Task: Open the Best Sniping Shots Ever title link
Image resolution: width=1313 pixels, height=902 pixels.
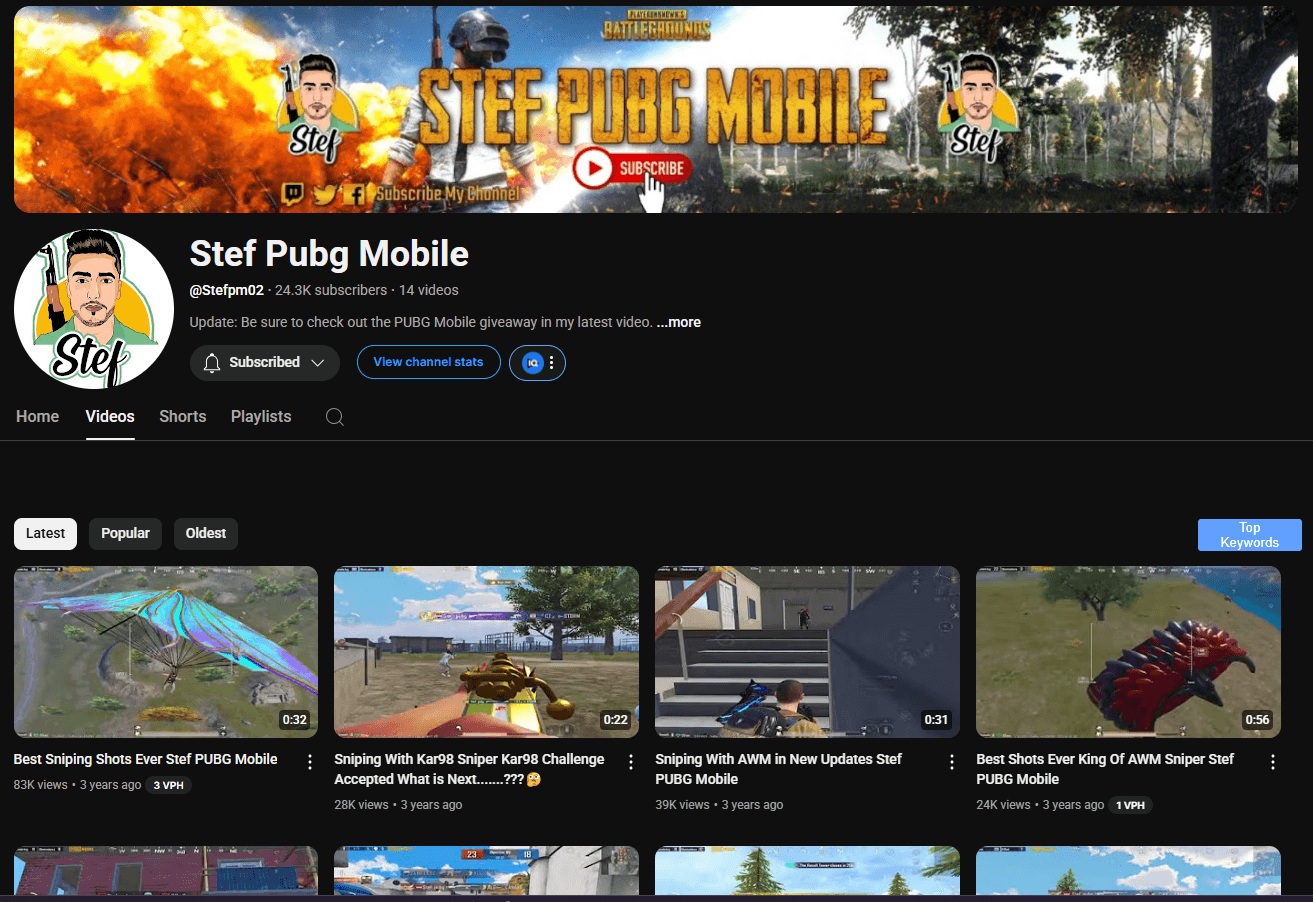Action: (145, 759)
